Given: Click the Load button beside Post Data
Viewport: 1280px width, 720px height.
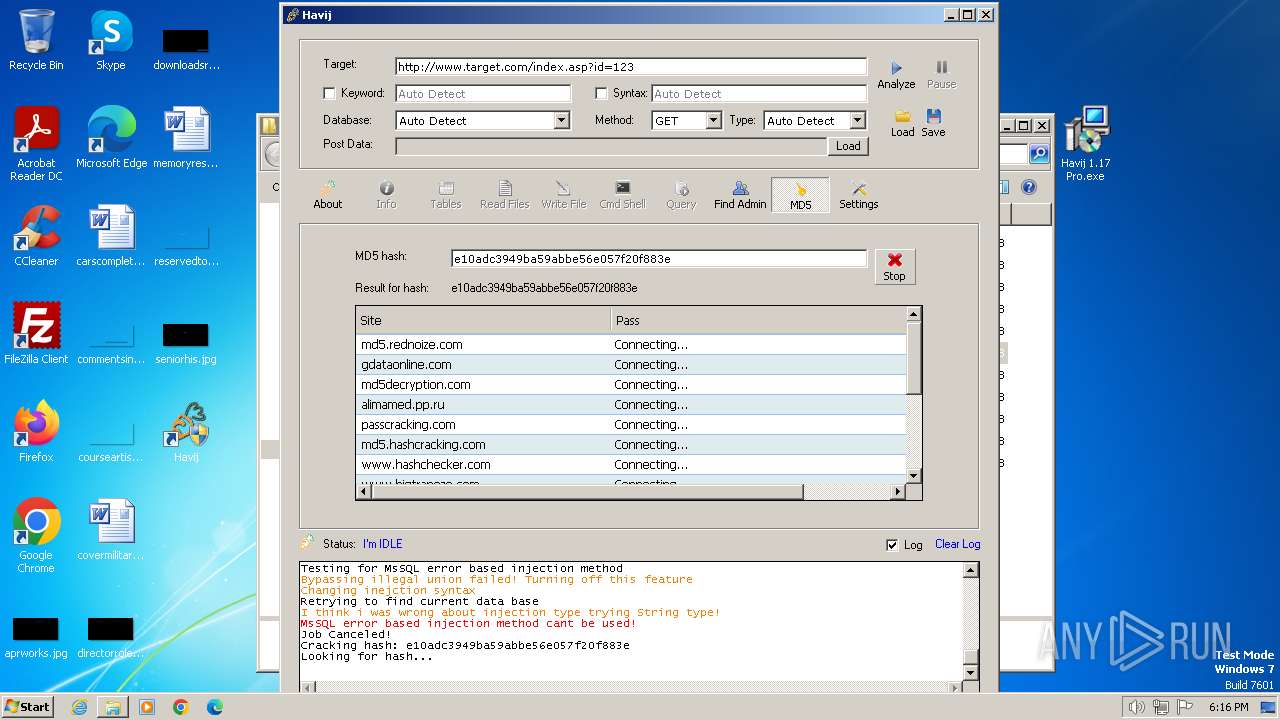Looking at the screenshot, I should (848, 146).
